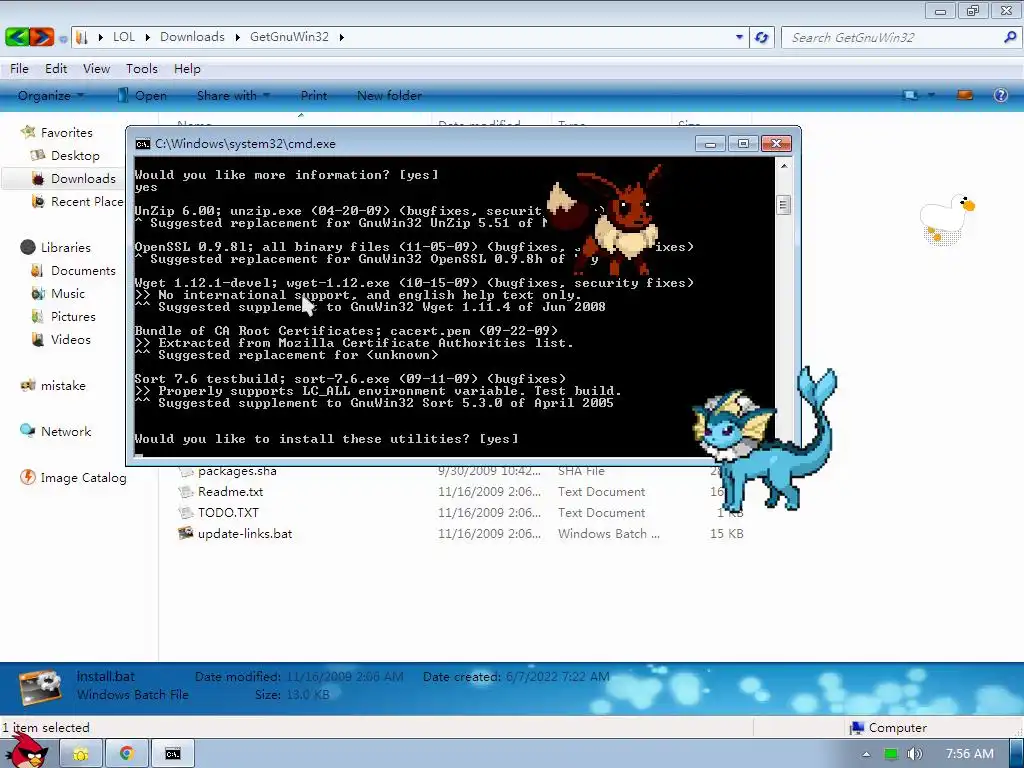This screenshot has width=1024, height=768.
Task: Click the cmd window scrollbar thumb
Action: pyautogui.click(x=784, y=205)
